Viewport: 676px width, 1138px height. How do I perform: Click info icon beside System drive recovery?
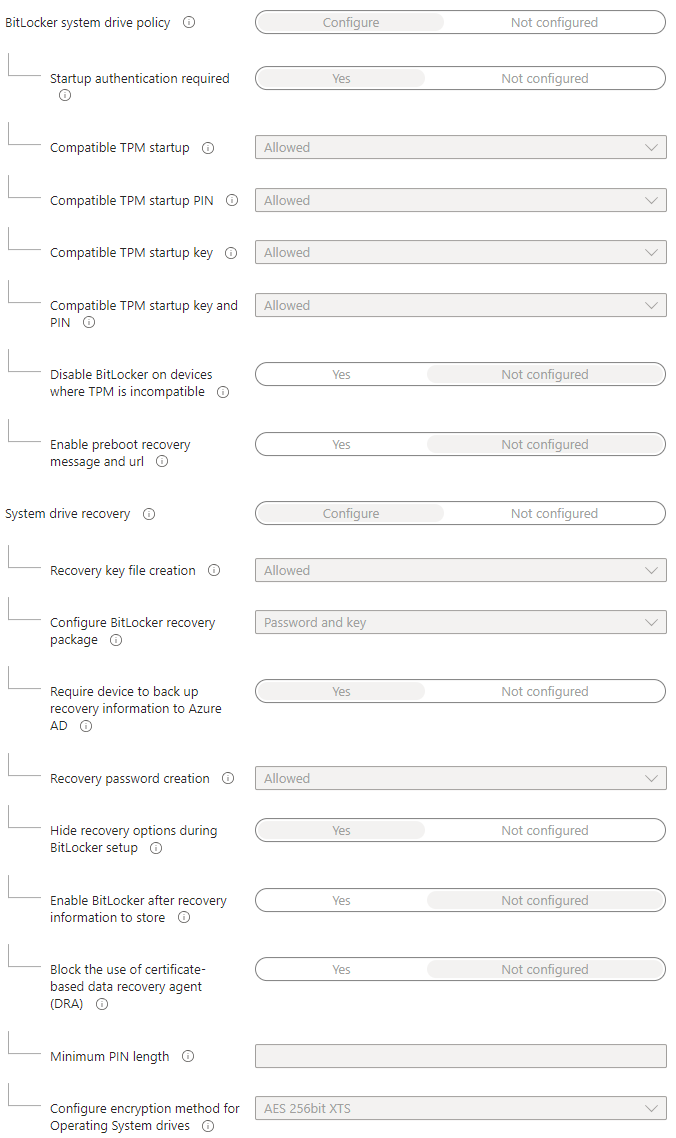coord(149,514)
